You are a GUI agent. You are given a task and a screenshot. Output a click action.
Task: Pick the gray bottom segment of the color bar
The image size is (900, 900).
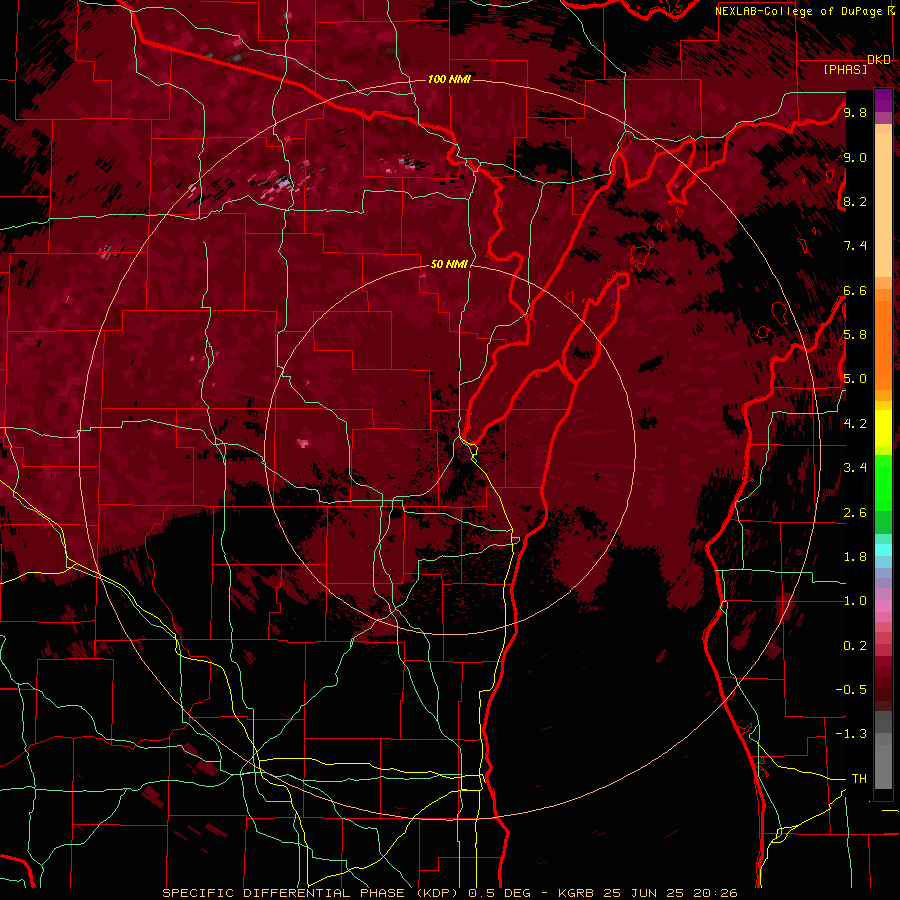point(883,766)
